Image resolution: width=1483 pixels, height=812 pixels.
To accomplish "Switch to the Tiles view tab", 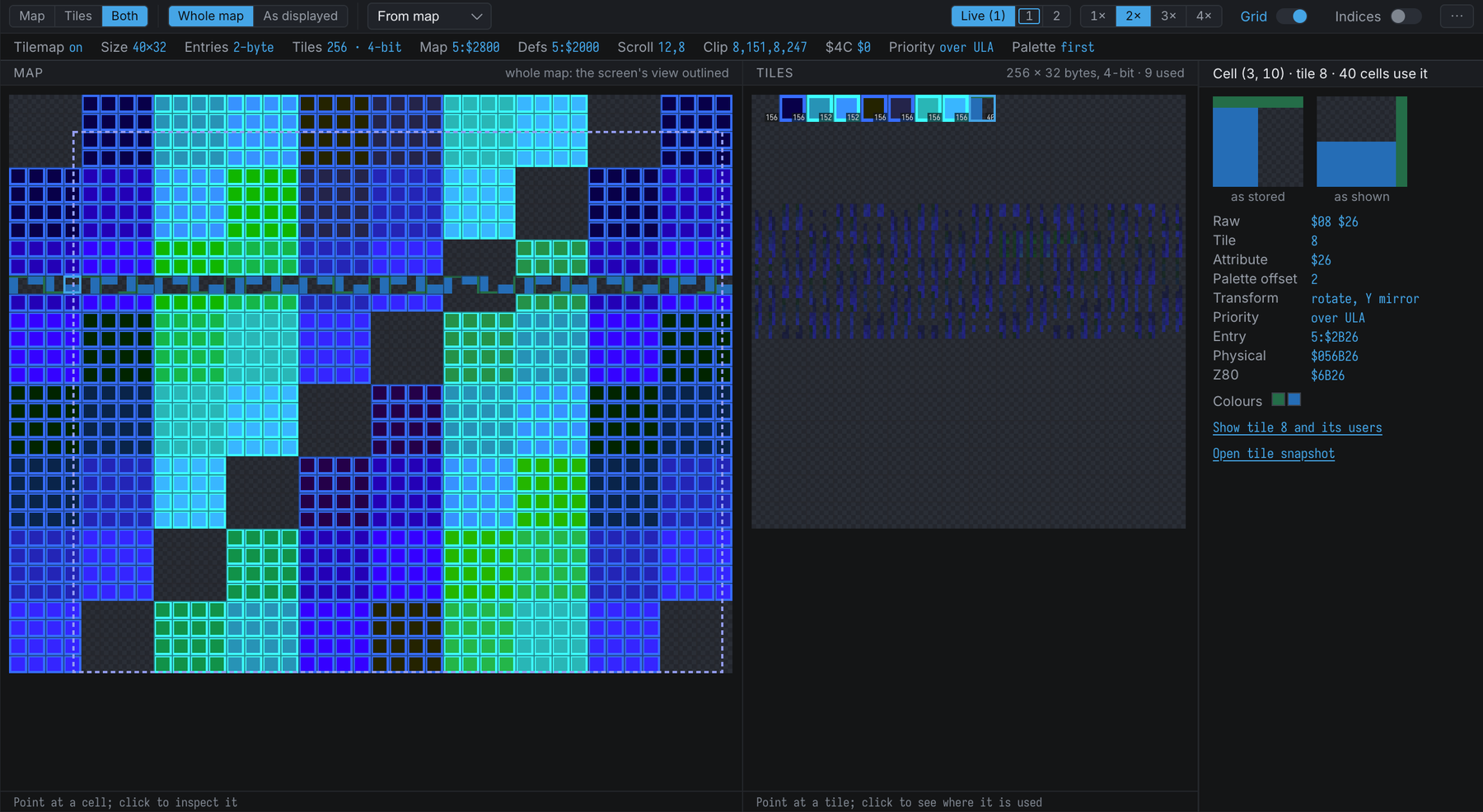I will click(78, 16).
